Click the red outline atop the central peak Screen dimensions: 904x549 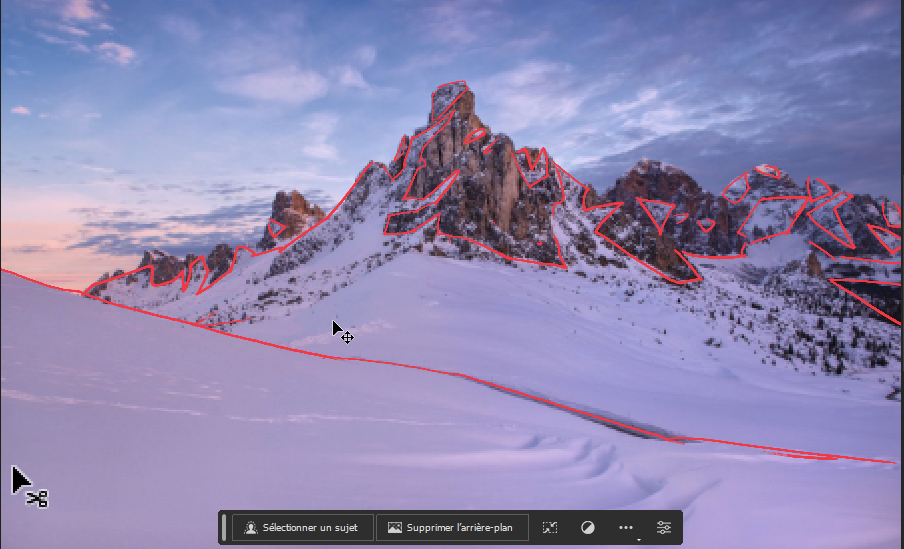pyautogui.click(x=450, y=84)
